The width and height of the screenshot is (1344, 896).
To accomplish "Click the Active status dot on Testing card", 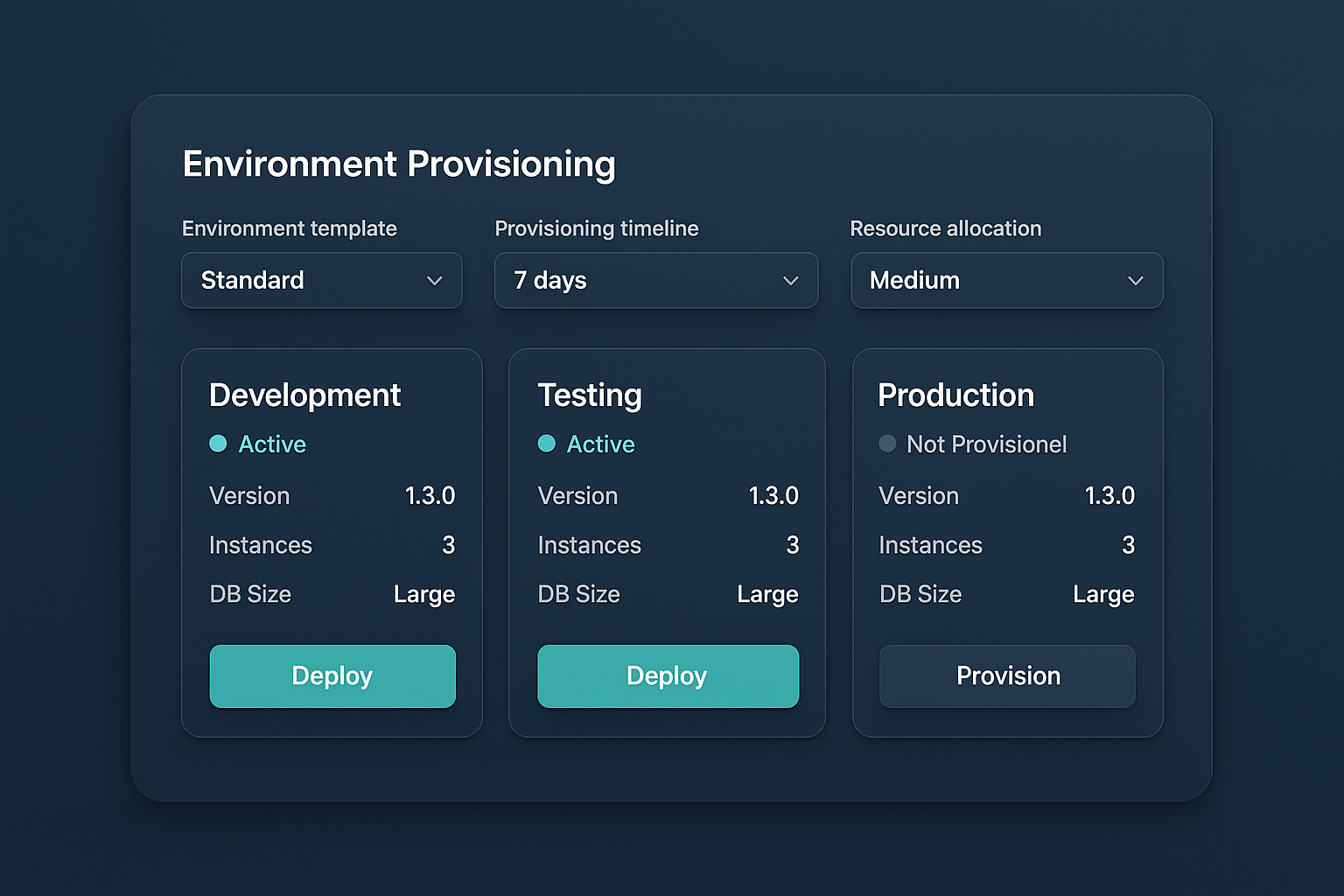I will click(x=546, y=444).
